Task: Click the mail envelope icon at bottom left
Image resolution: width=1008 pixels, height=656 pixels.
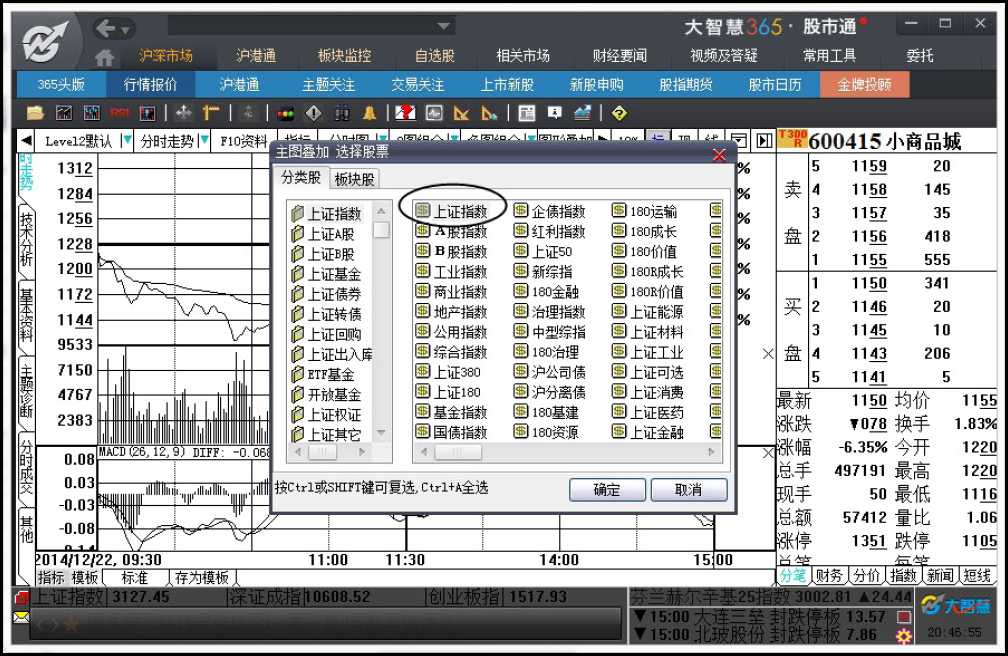Action: [x=21, y=618]
